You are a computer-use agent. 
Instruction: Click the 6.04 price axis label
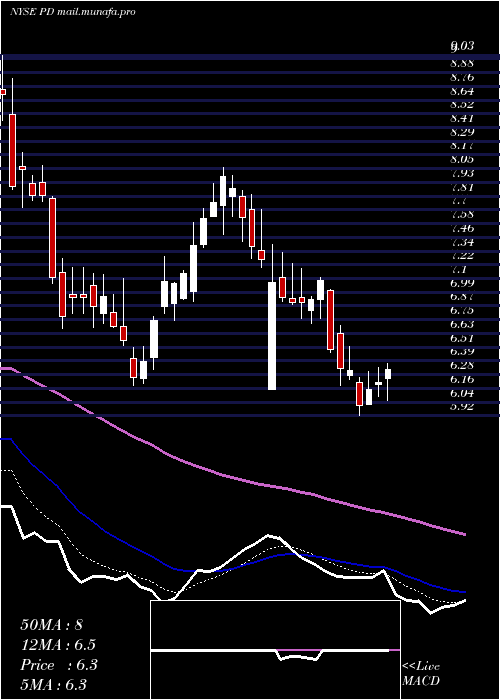tap(462, 393)
